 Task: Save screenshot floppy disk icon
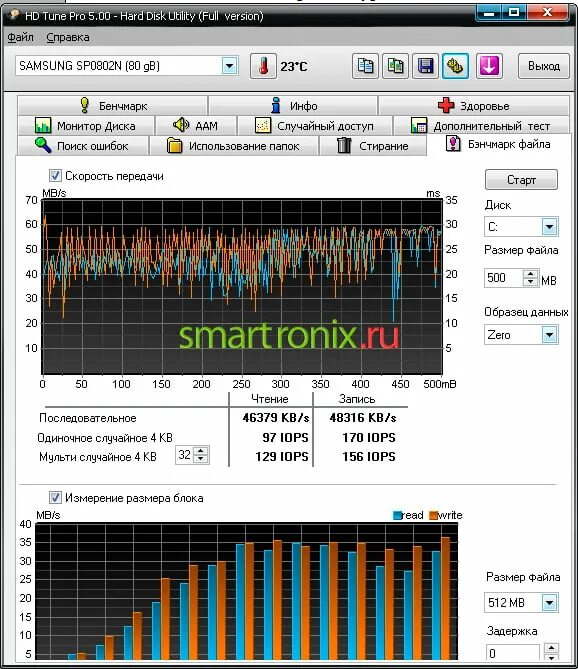click(425, 66)
